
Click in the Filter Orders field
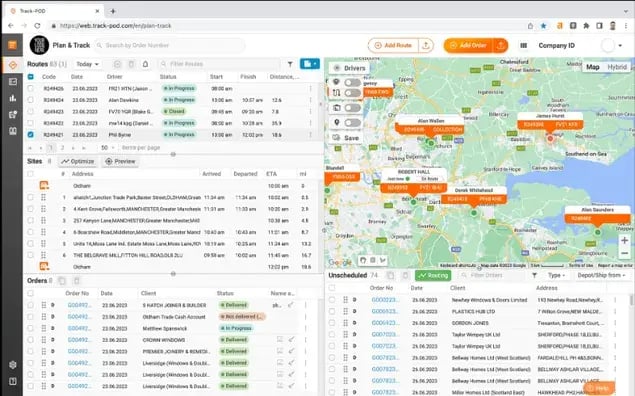pos(492,275)
